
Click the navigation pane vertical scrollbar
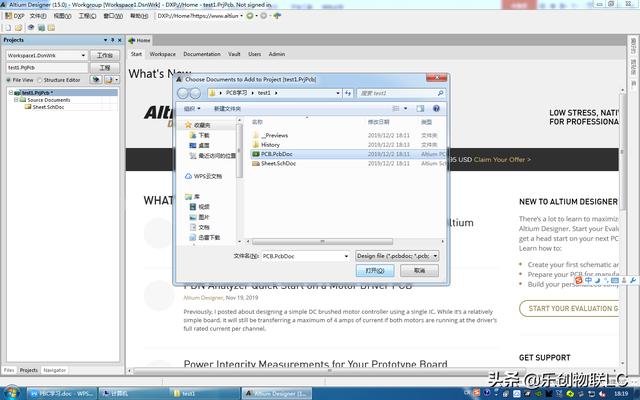(x=240, y=151)
